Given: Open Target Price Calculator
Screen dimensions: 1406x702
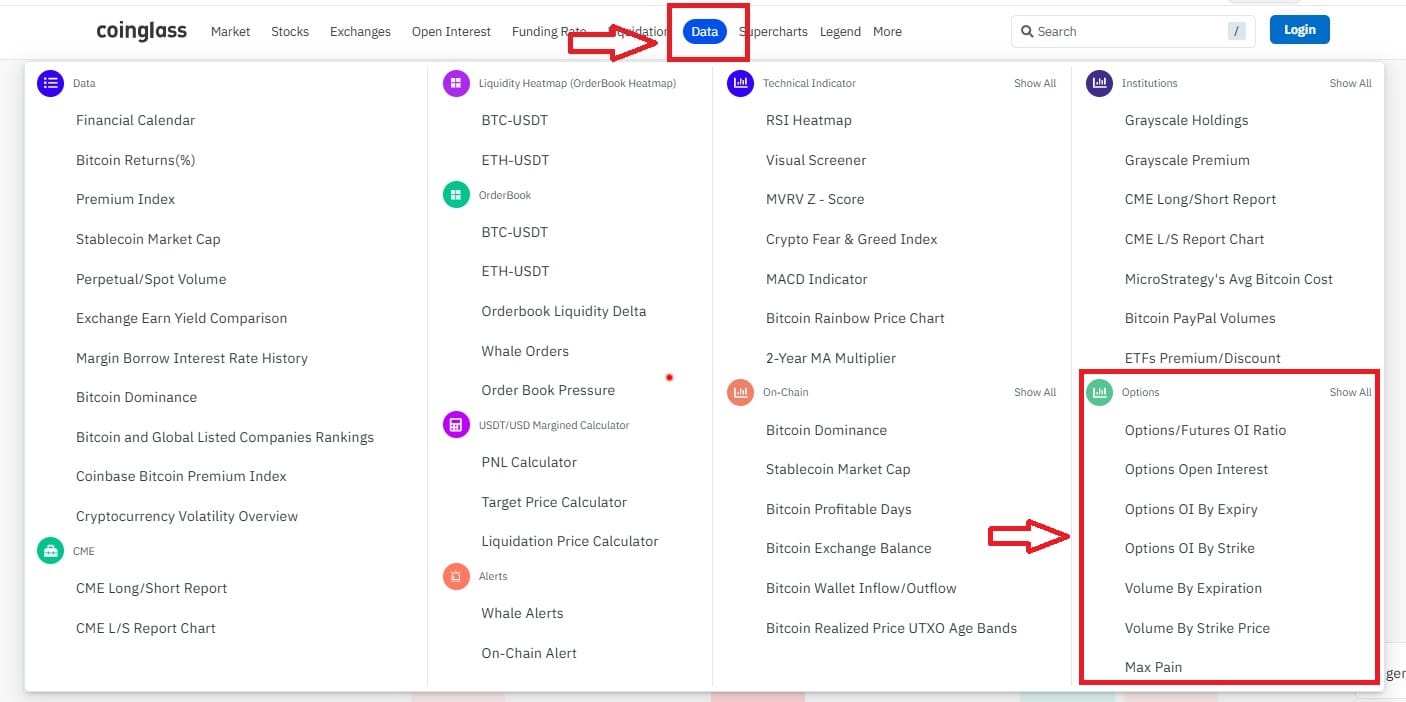Looking at the screenshot, I should click(554, 502).
